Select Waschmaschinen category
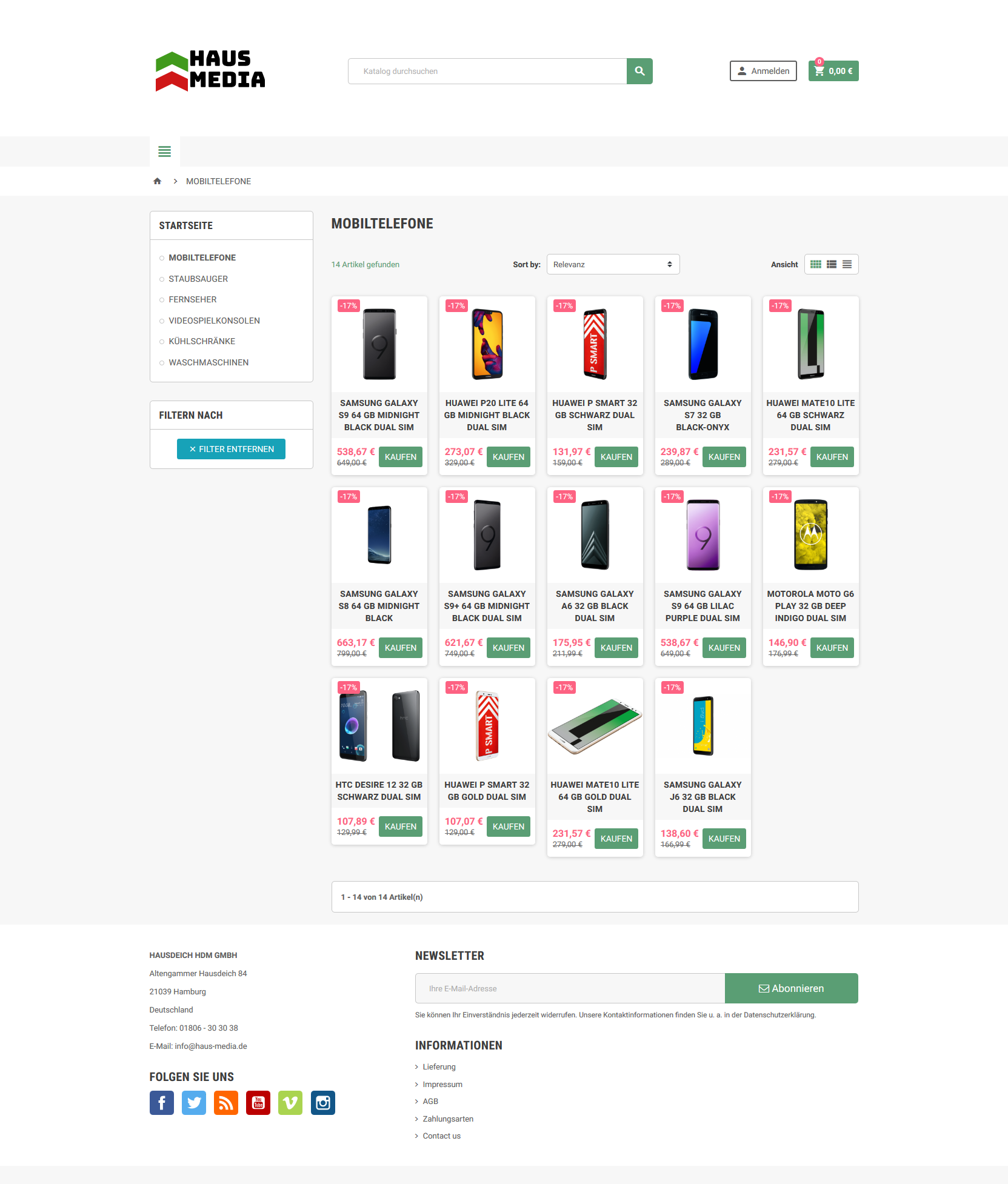This screenshot has width=1008, height=1184. 209,362
